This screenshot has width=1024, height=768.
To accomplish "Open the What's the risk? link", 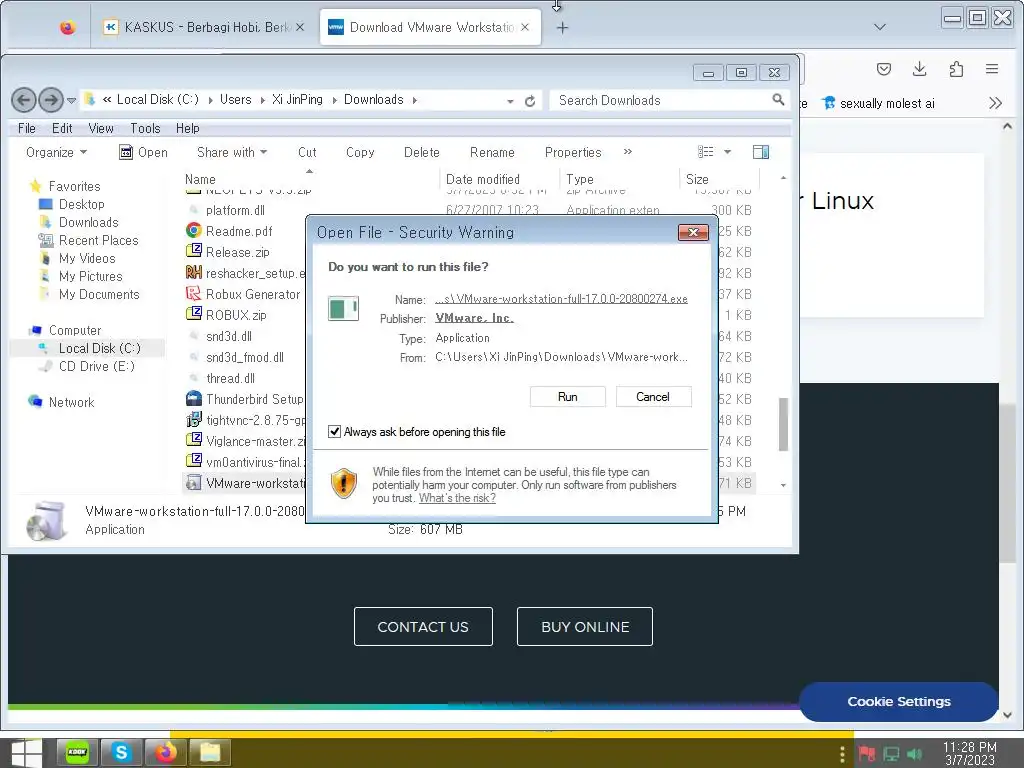I will [x=457, y=498].
